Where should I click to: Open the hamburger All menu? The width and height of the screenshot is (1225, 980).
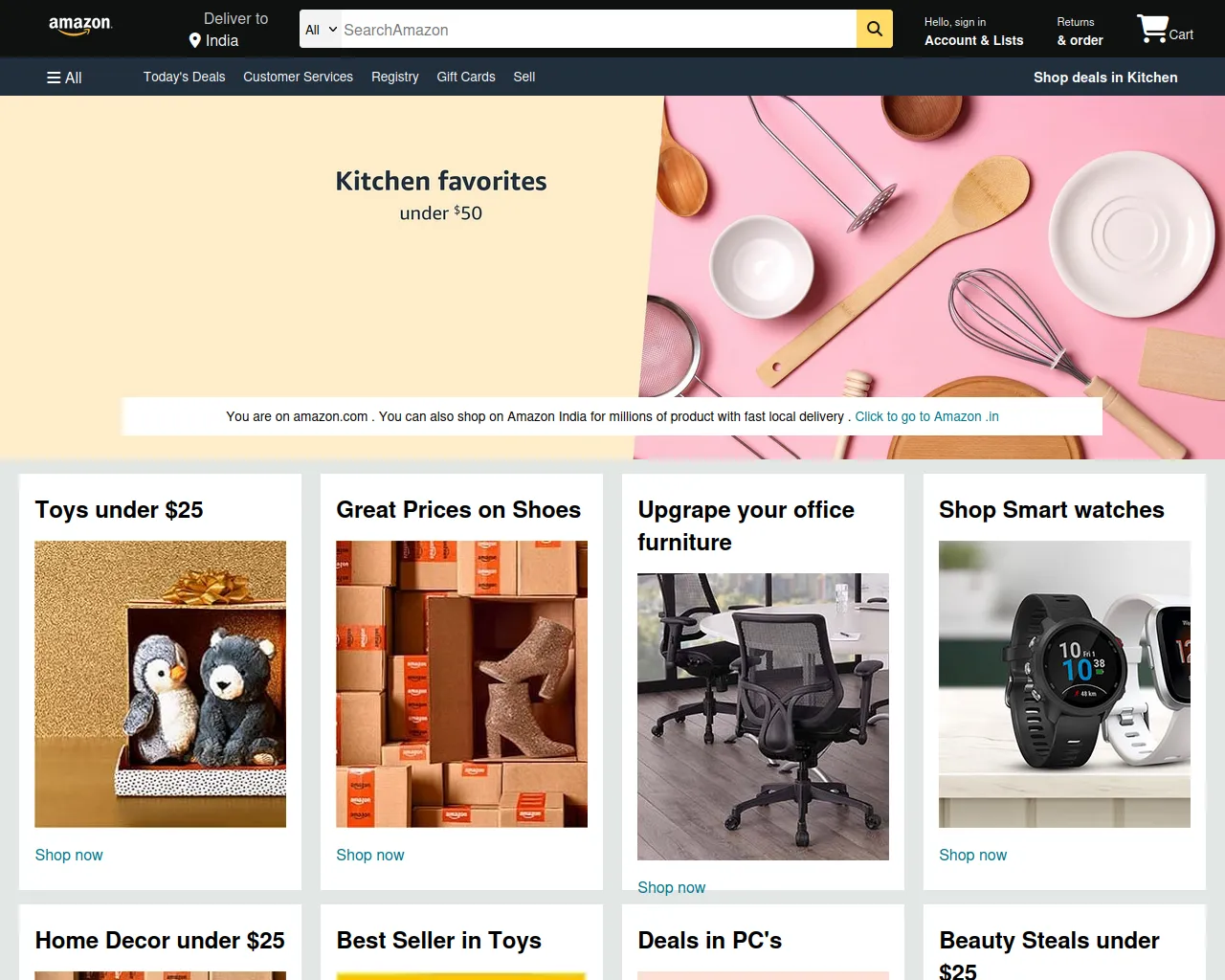coord(64,78)
